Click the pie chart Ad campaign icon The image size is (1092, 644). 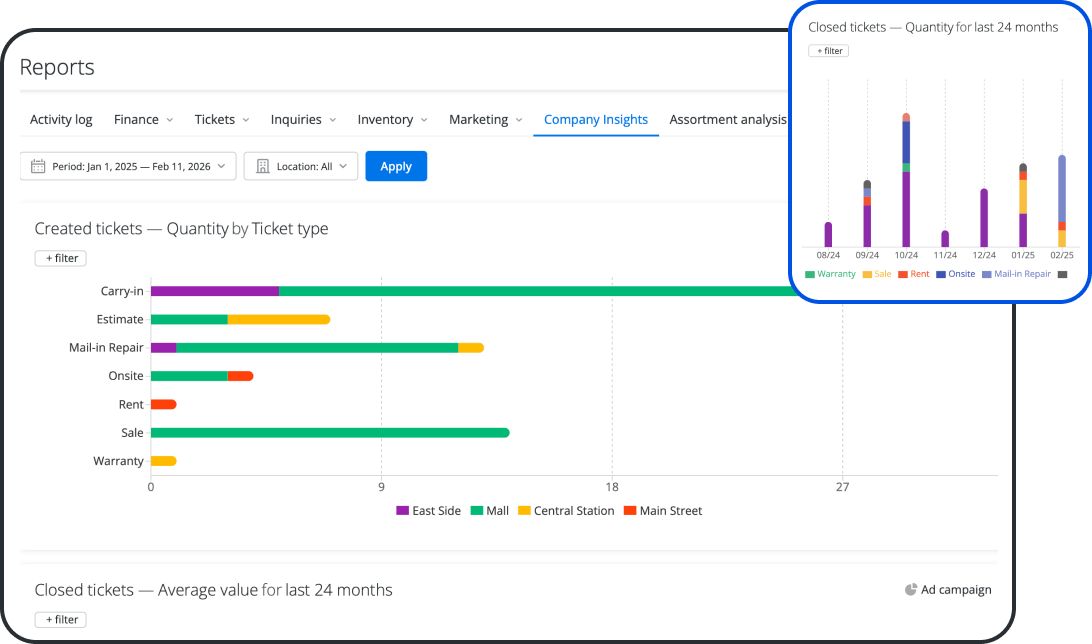tap(910, 590)
